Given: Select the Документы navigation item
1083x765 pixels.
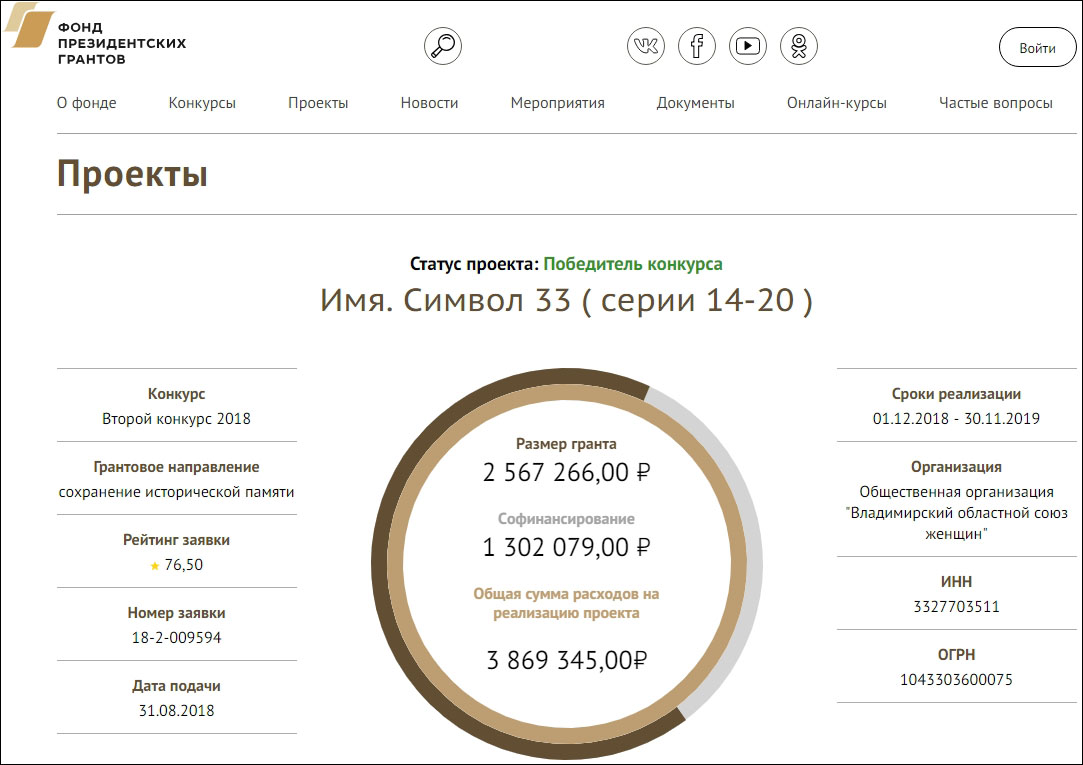Looking at the screenshot, I should [695, 103].
